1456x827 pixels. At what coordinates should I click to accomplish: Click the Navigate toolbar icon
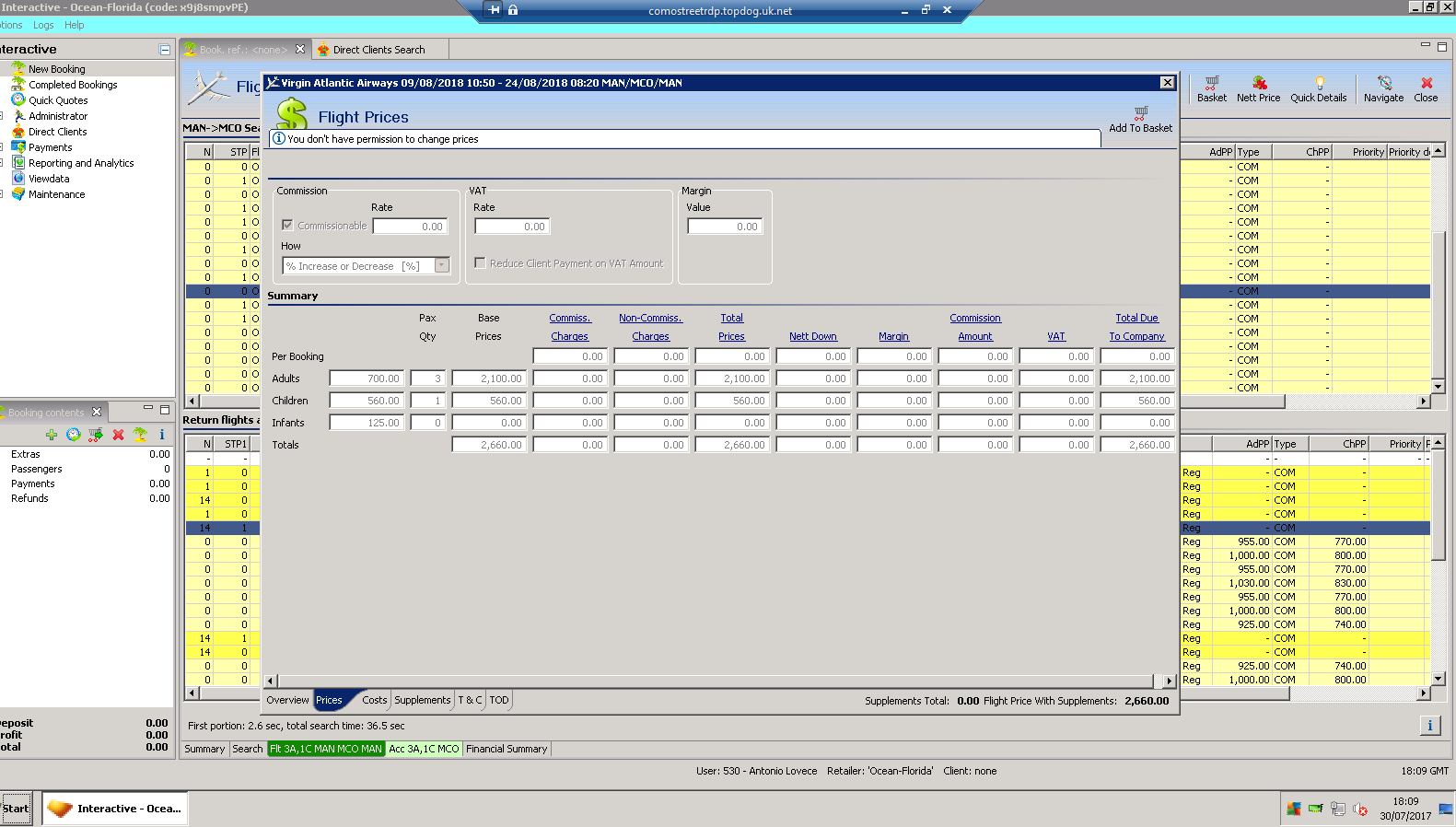tap(1383, 84)
